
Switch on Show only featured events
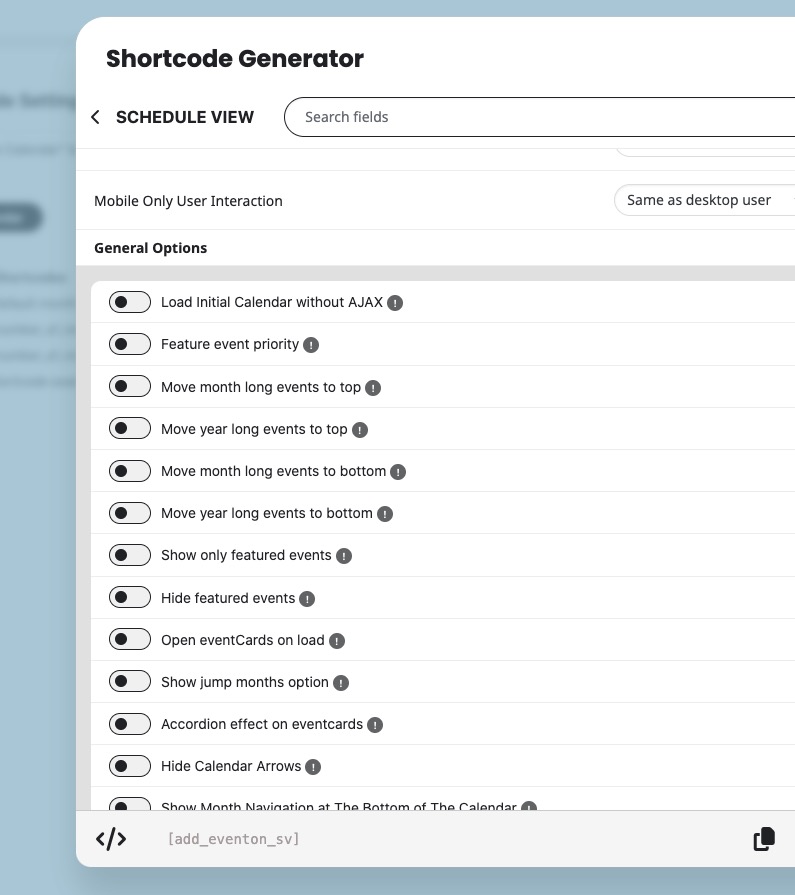pyautogui.click(x=130, y=555)
